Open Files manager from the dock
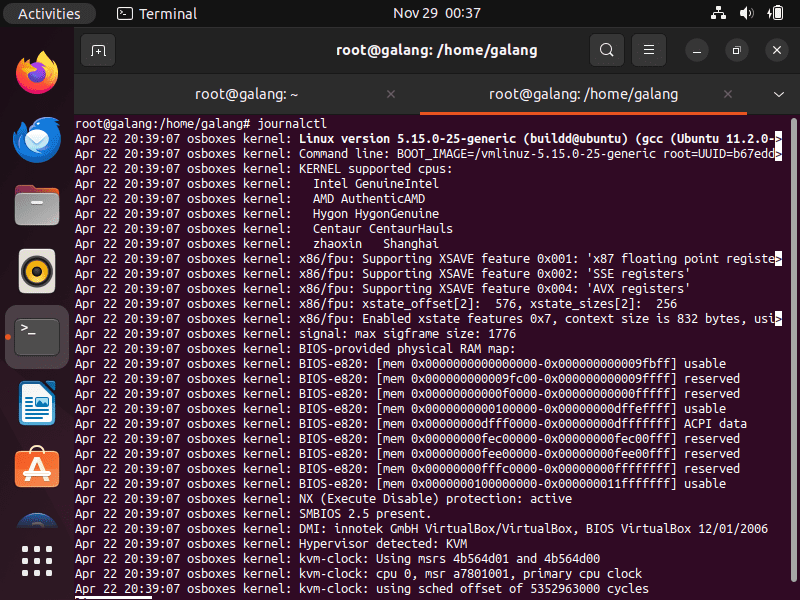800x600 pixels. (37, 205)
